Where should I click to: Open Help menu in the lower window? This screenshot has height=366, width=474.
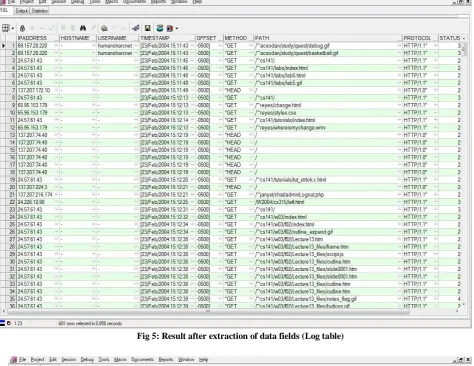(x=203, y=359)
